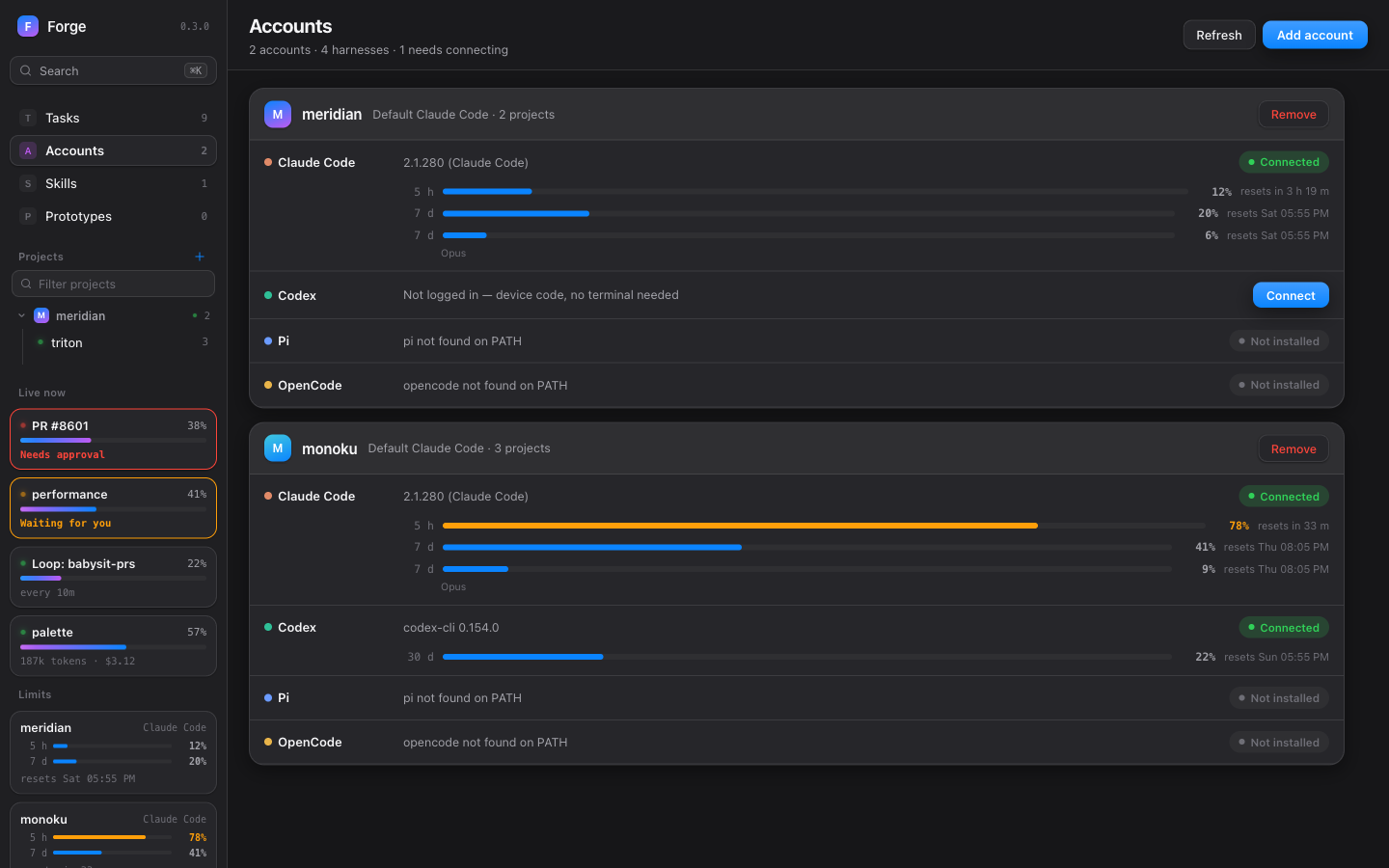Focus the Filter projects field

113,284
